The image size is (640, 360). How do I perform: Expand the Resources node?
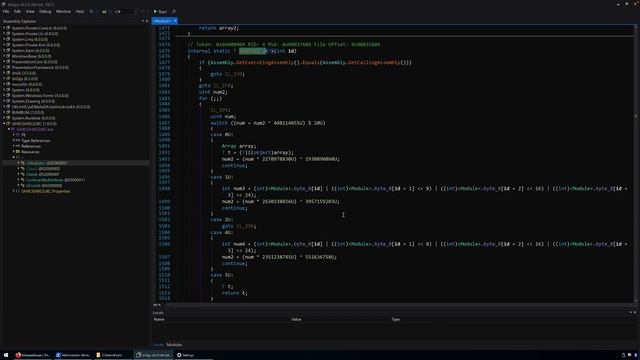(13, 152)
